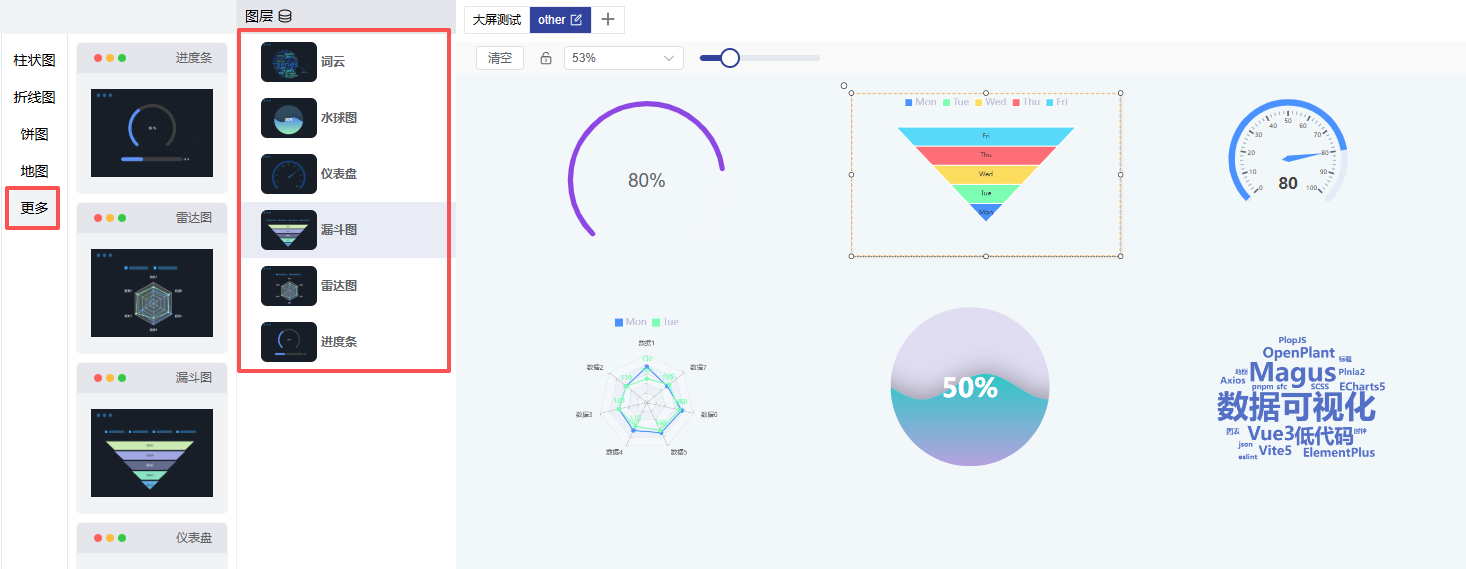
Task: Open the 53% zoom dropdown
Action: pos(623,58)
